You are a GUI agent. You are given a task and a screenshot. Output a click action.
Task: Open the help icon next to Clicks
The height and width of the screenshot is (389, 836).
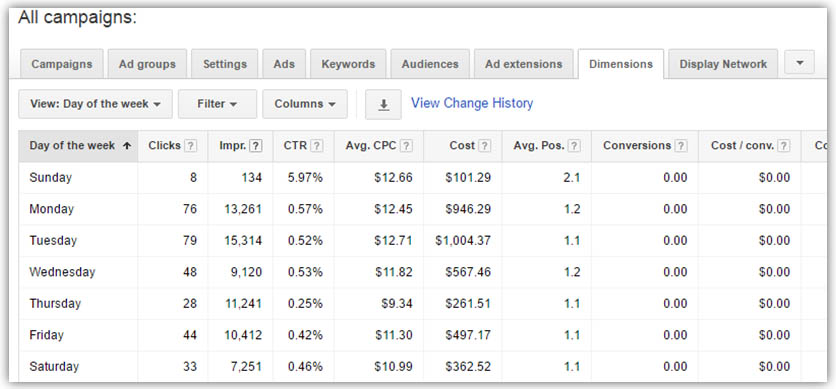191,146
